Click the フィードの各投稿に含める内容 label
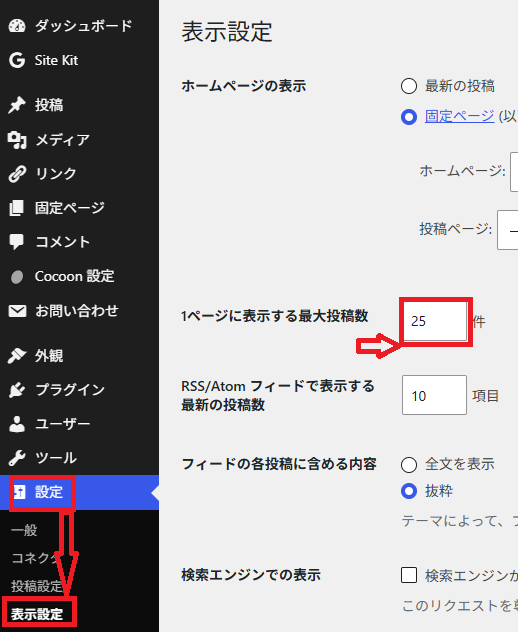The height and width of the screenshot is (632, 518). (x=279, y=464)
